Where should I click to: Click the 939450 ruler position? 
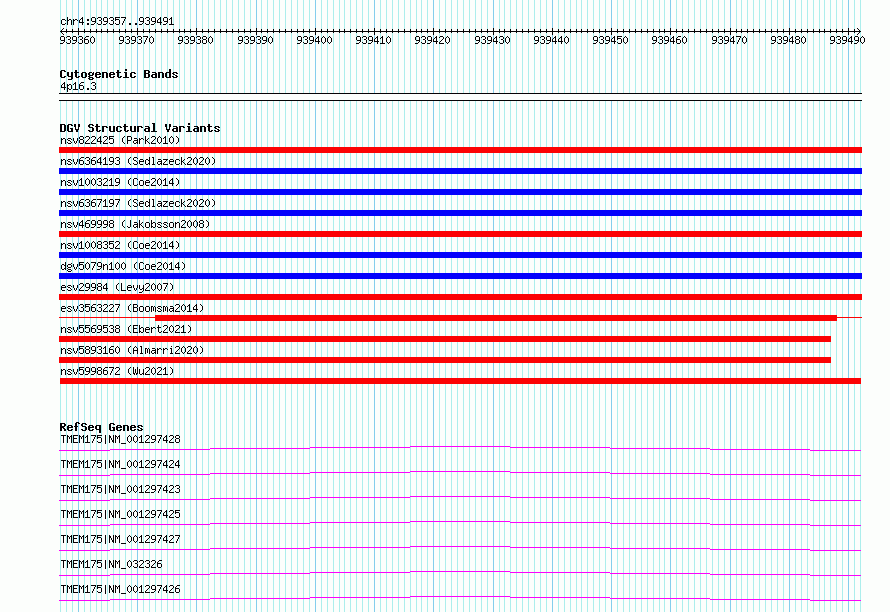pos(610,40)
